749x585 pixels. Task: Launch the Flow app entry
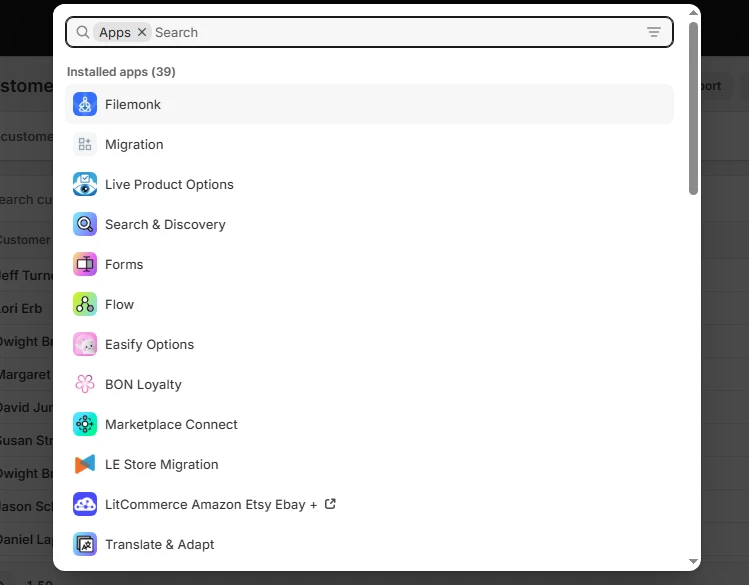[369, 304]
